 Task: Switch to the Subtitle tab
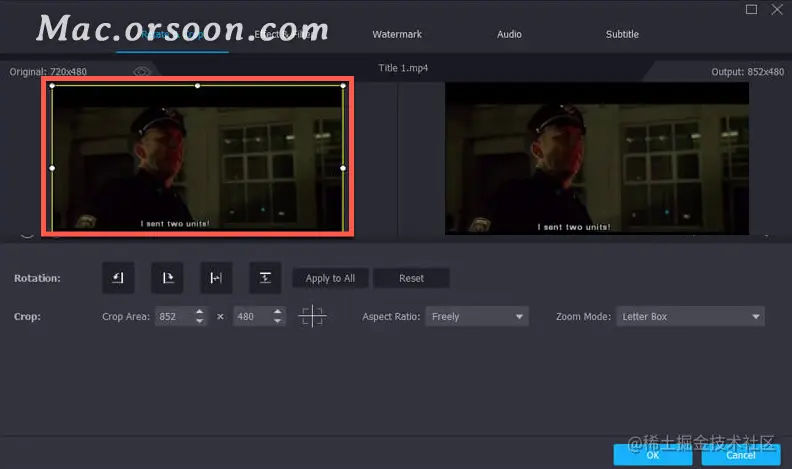point(622,34)
